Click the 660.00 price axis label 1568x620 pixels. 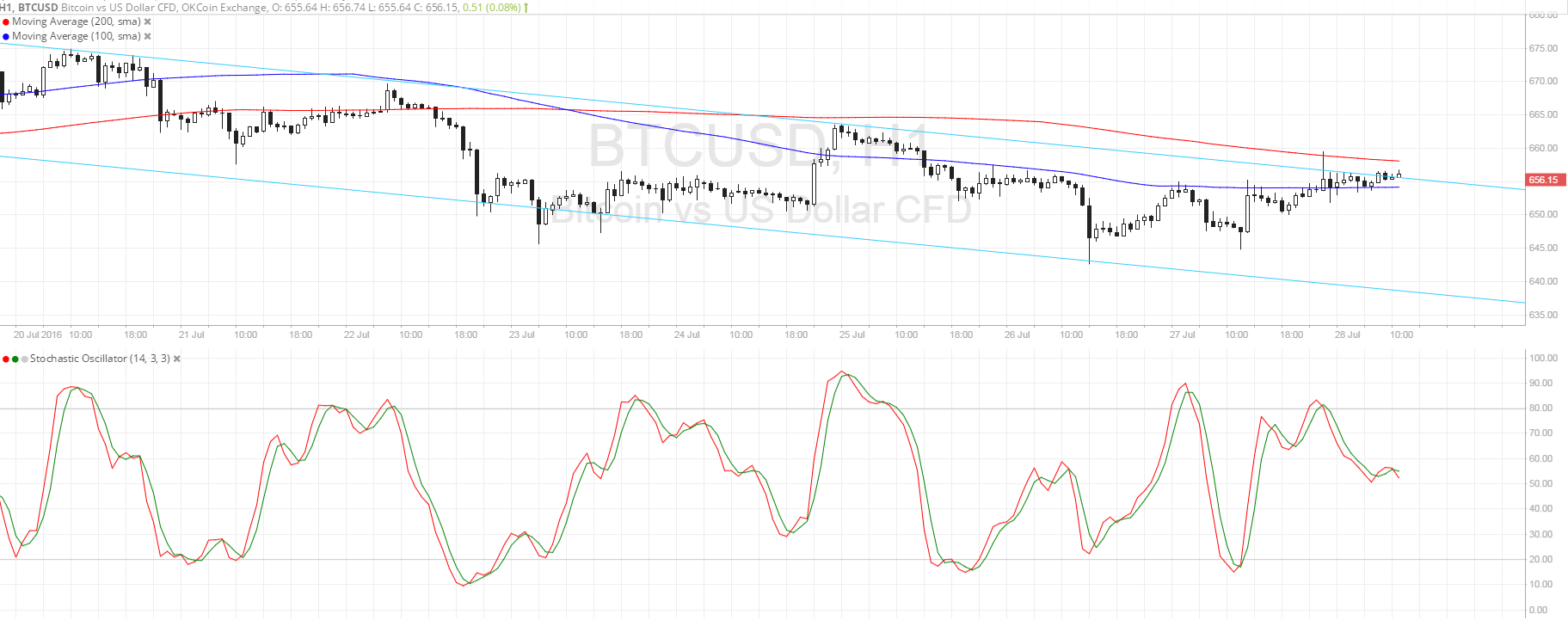(1543, 148)
